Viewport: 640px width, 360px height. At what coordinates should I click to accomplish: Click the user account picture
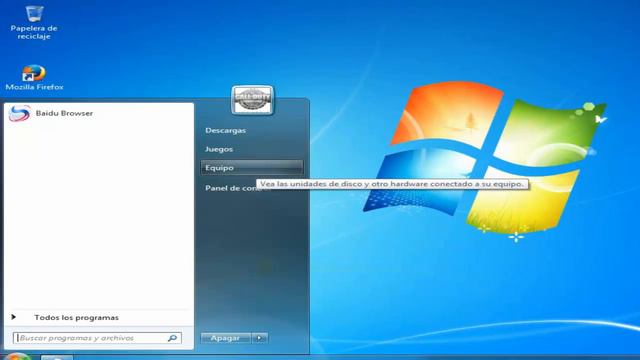pos(252,100)
